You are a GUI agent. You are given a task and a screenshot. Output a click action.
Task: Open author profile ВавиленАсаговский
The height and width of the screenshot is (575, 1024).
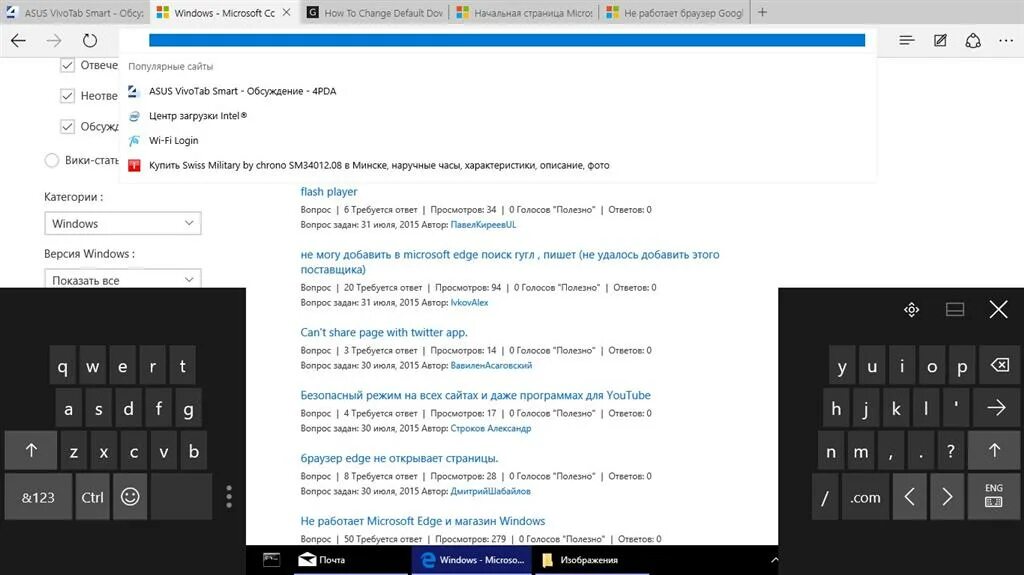tap(491, 365)
